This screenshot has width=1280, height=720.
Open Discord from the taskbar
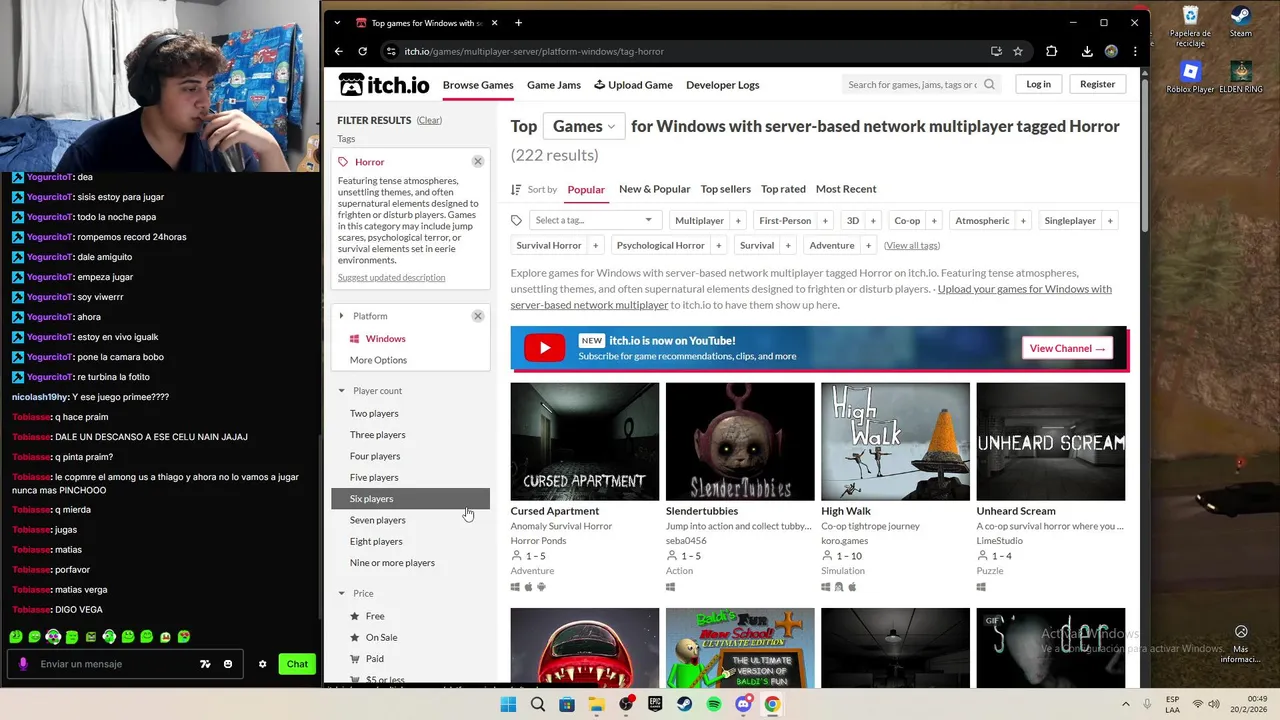tap(743, 704)
